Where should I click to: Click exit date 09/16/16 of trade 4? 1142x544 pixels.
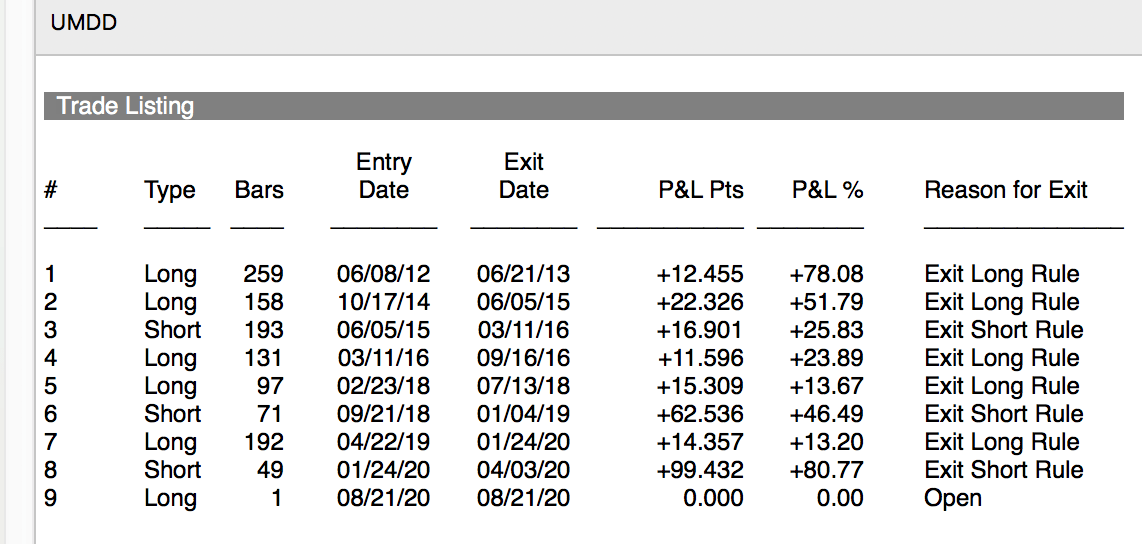(x=524, y=358)
